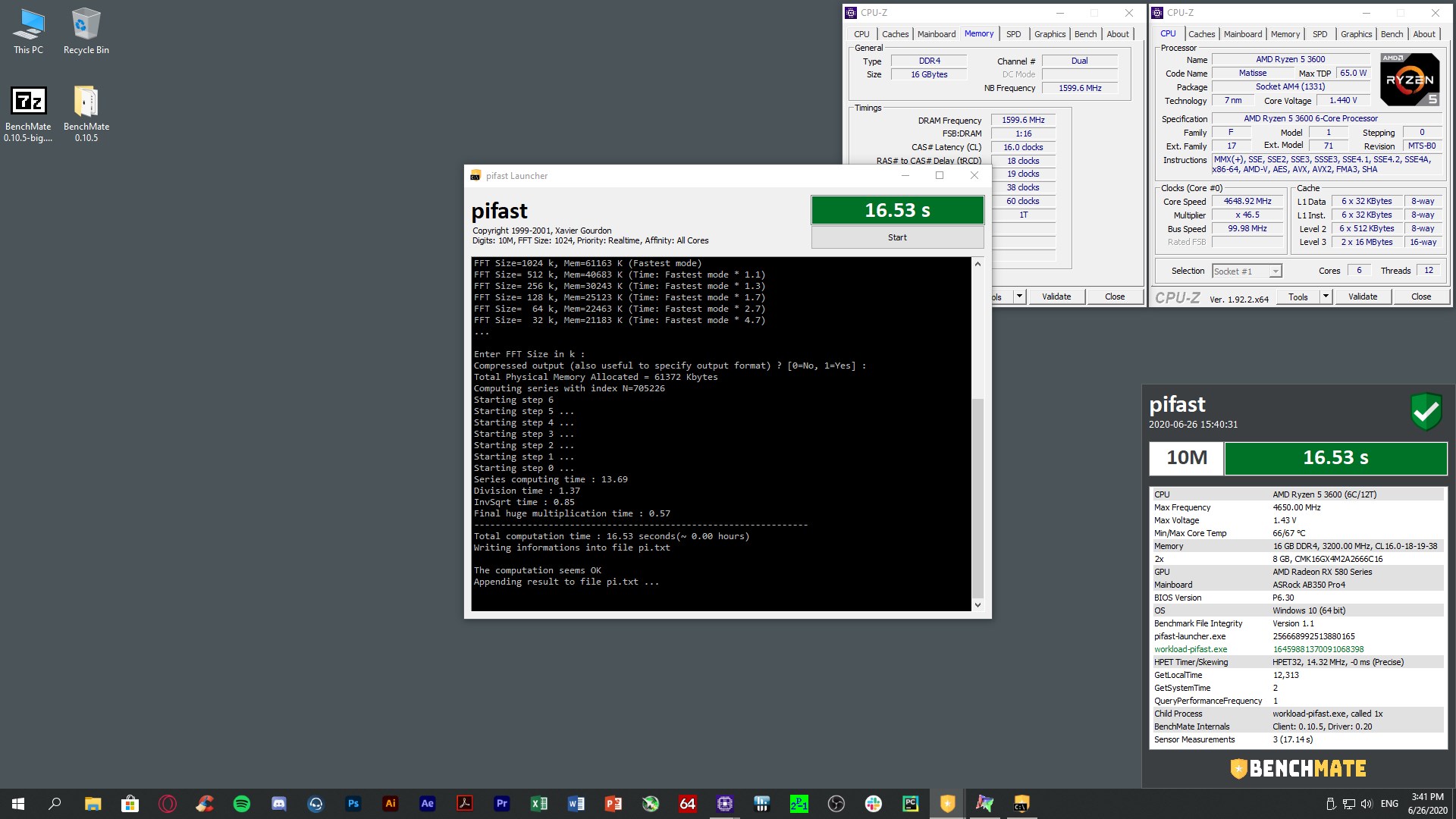Open the Socket #1 selection combo box
Image resolution: width=1456 pixels, height=819 pixels.
[1246, 271]
